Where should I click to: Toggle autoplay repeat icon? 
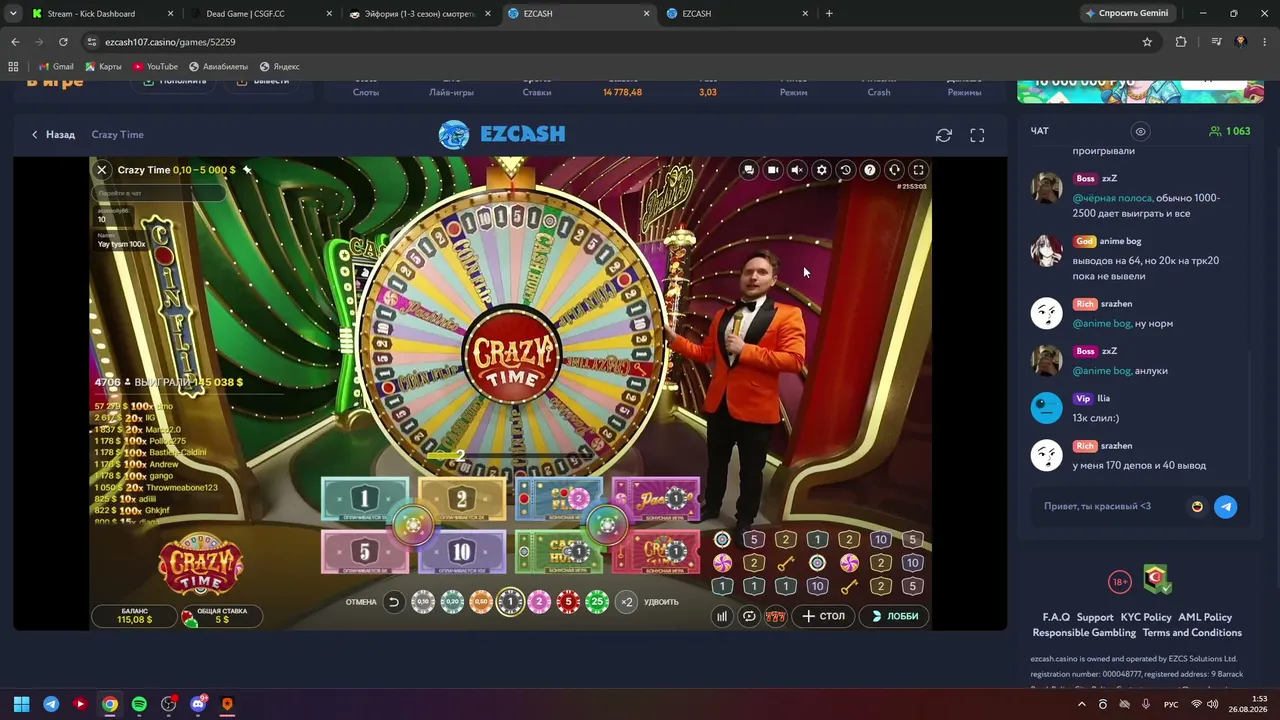(749, 616)
